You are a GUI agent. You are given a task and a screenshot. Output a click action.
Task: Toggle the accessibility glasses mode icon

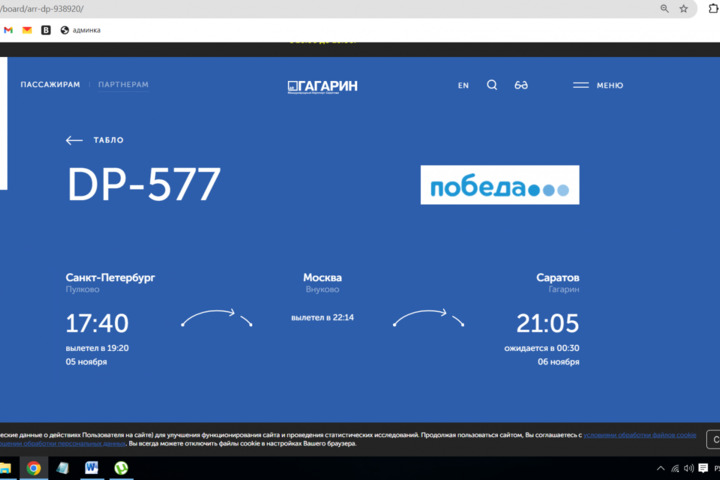pos(521,85)
